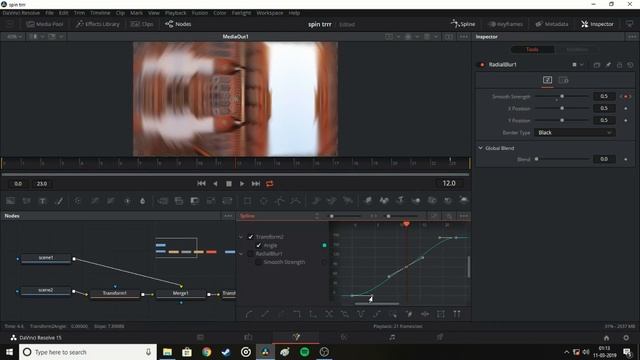640x360 pixels.
Task: Switch to the Modifiers tab in Inspector
Action: coord(577,49)
